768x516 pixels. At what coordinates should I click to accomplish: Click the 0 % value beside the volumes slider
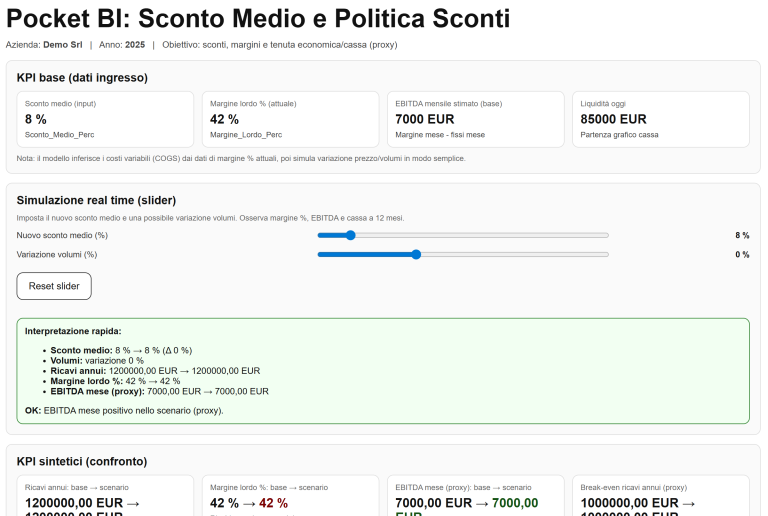click(x=741, y=254)
